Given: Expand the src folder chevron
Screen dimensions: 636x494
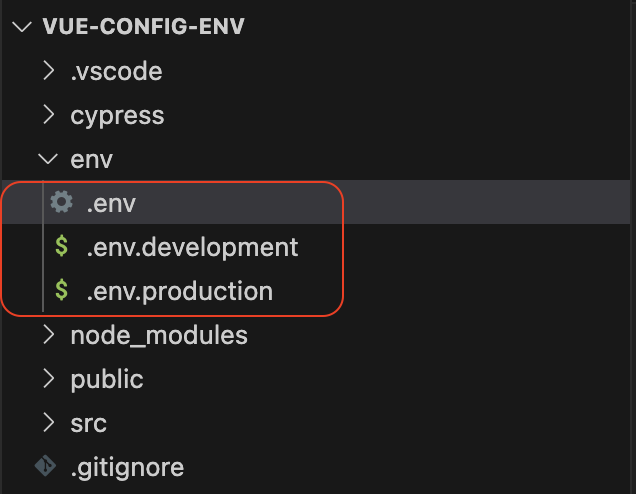Looking at the screenshot, I should [48, 423].
